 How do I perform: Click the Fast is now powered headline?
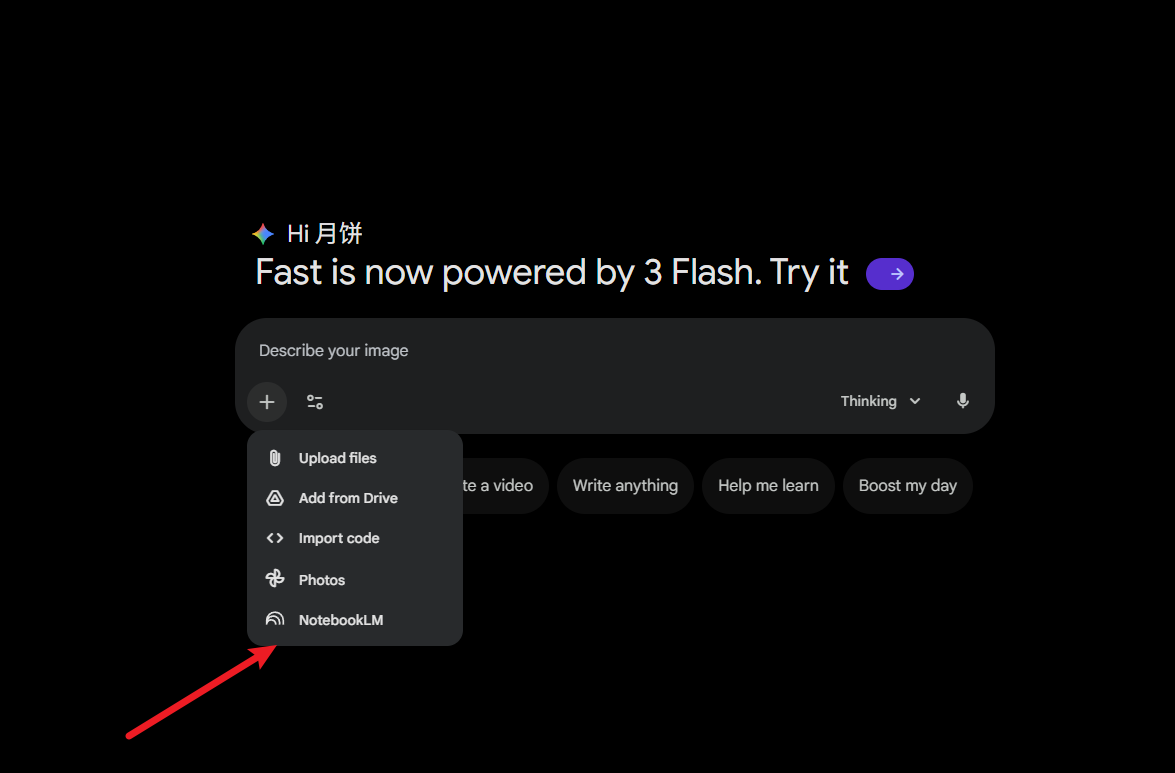[552, 273]
